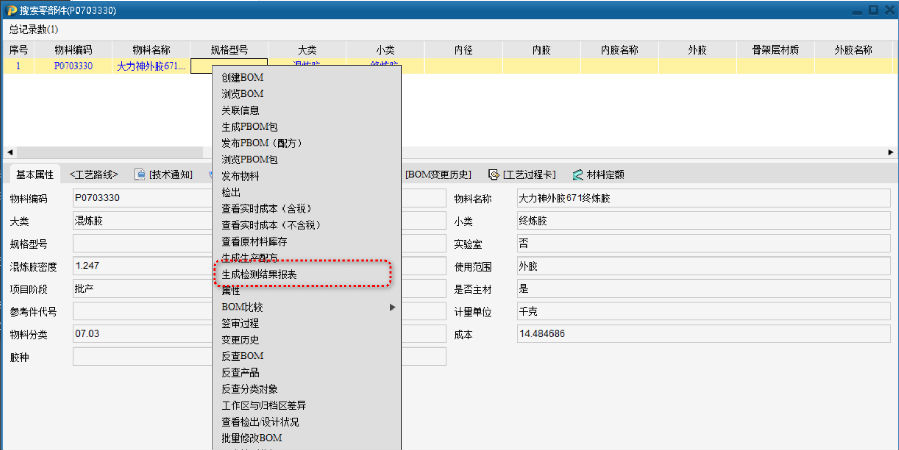This screenshot has width=899, height=450.
Task: Choose 查看原材料库存 menu entry
Action: coord(255,241)
